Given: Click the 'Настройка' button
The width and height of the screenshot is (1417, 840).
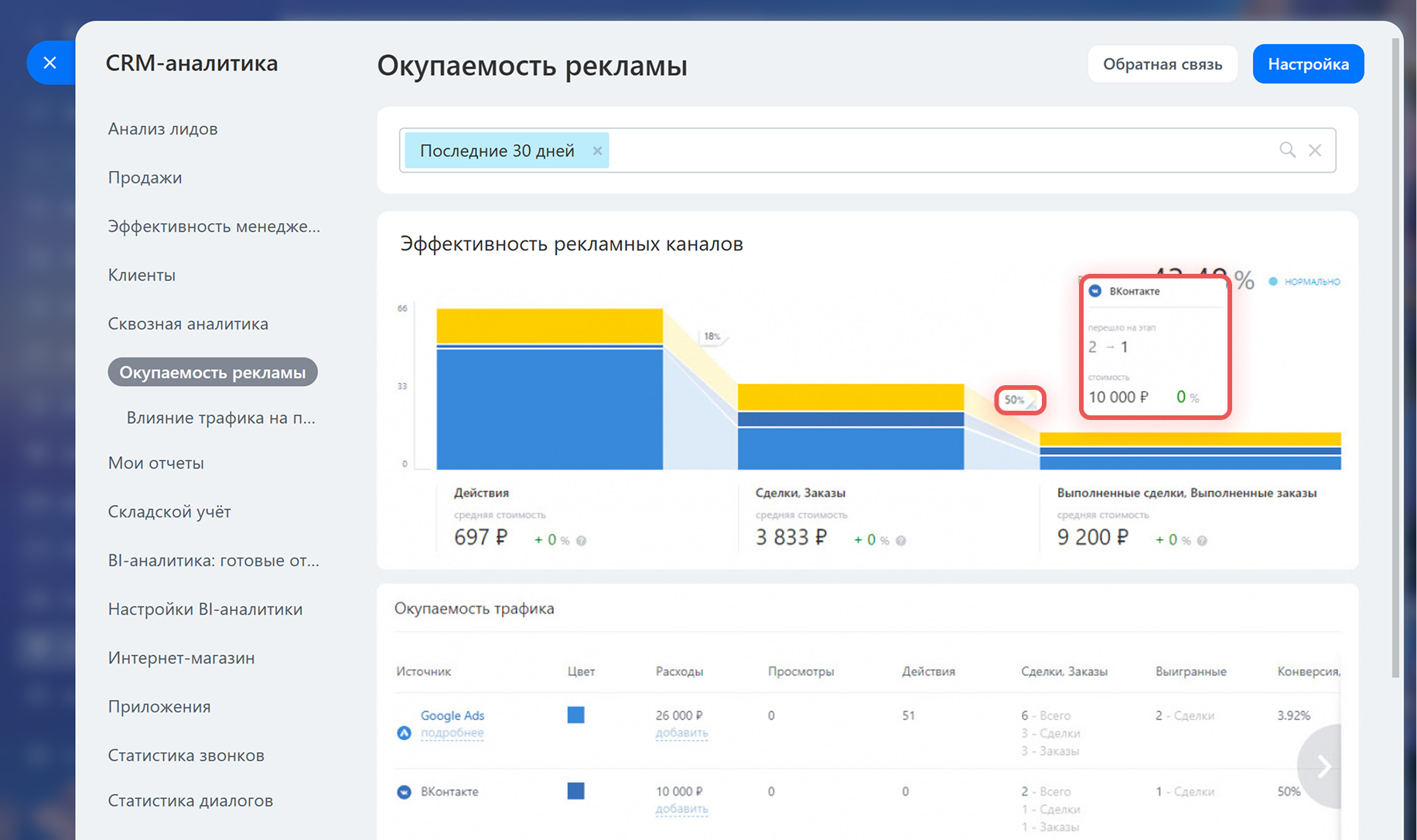Looking at the screenshot, I should pyautogui.click(x=1308, y=64).
